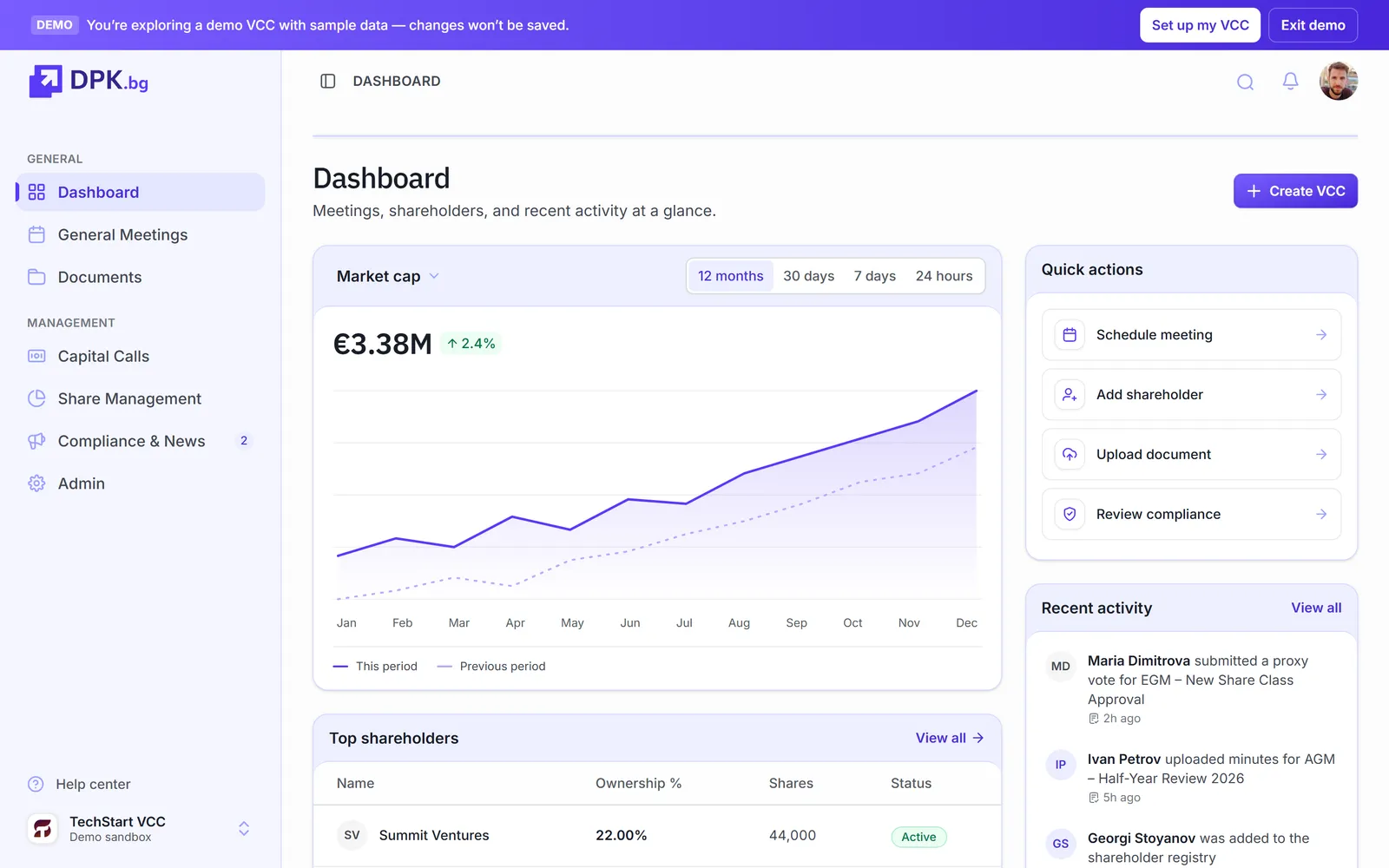Viewport: 1389px width, 868px height.
Task: Click the SV avatar for Summit Ventures
Action: (x=352, y=835)
